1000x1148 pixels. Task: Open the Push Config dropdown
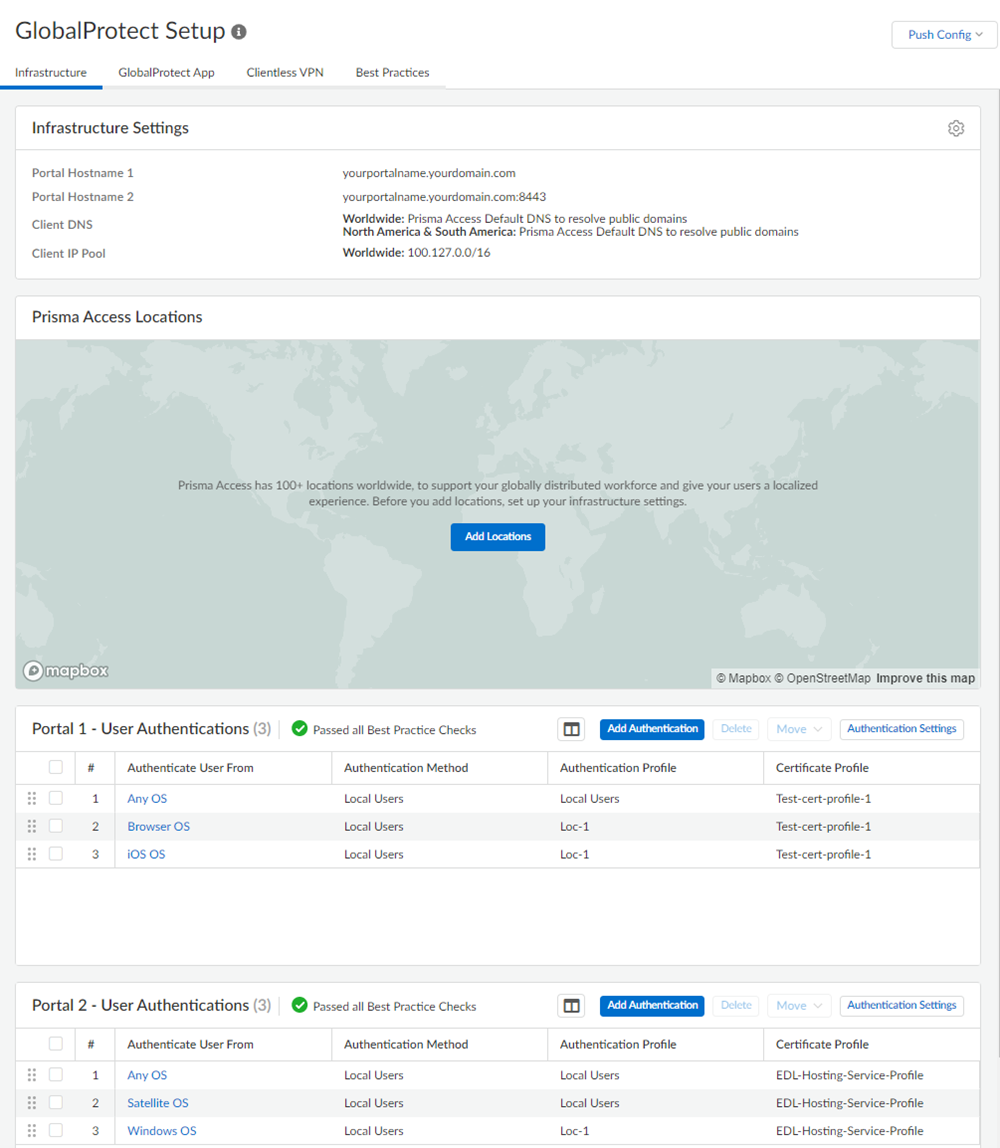click(944, 35)
